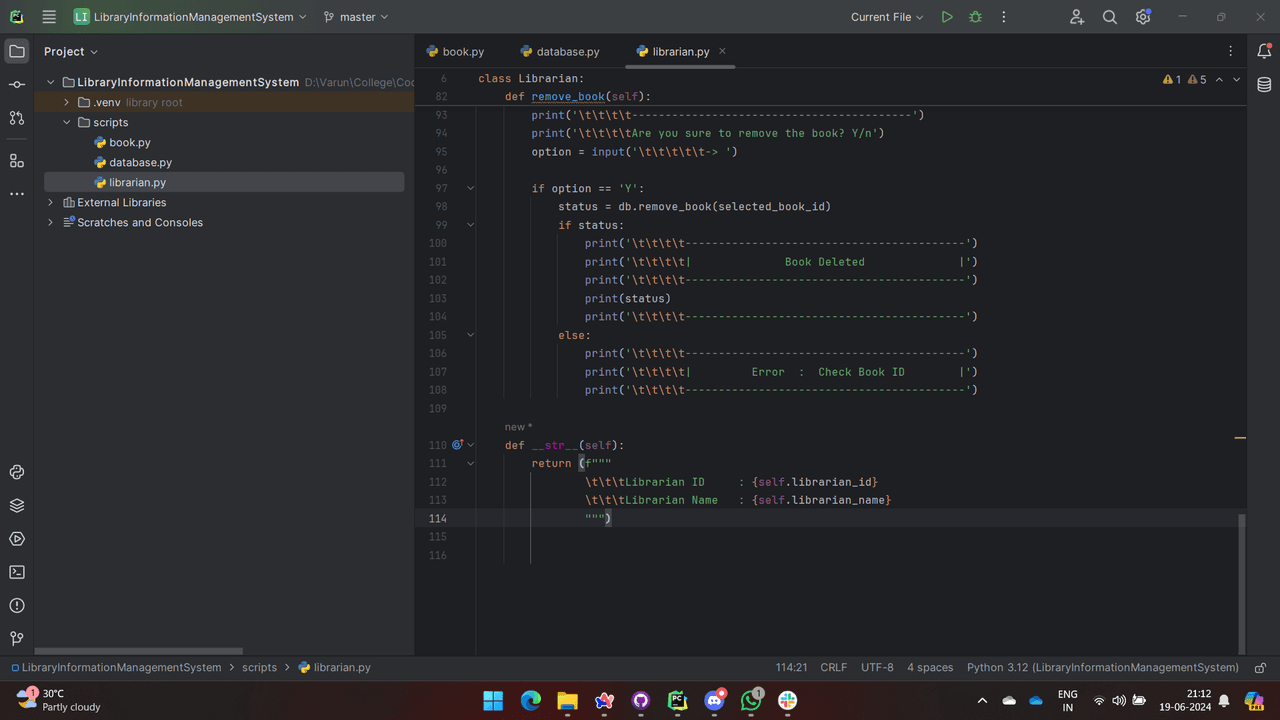This screenshot has height=720, width=1280.
Task: Click the Python 3.12 interpreter selector
Action: coord(1102,668)
